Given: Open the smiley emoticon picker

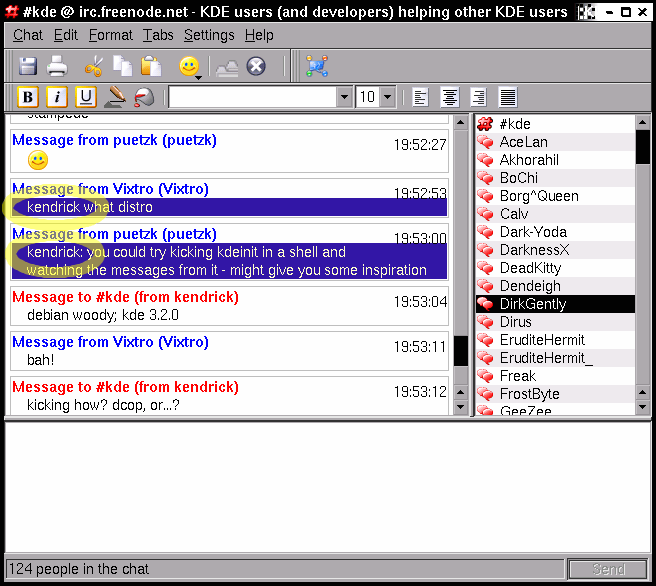Looking at the screenshot, I should [x=189, y=67].
